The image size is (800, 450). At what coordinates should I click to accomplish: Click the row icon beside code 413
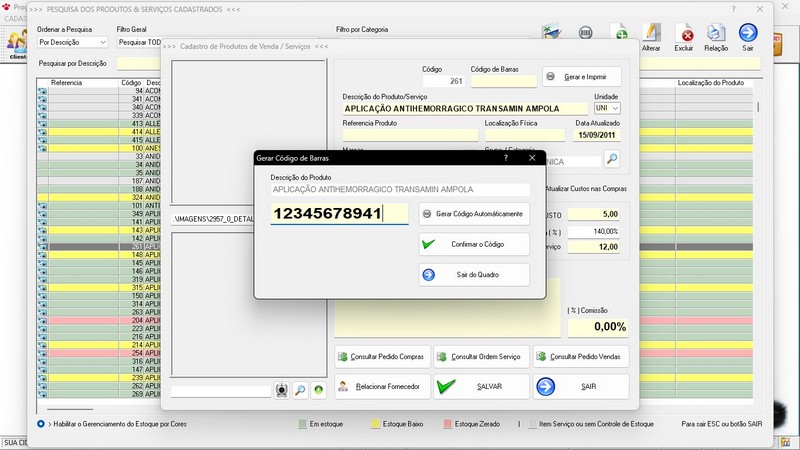[x=42, y=123]
